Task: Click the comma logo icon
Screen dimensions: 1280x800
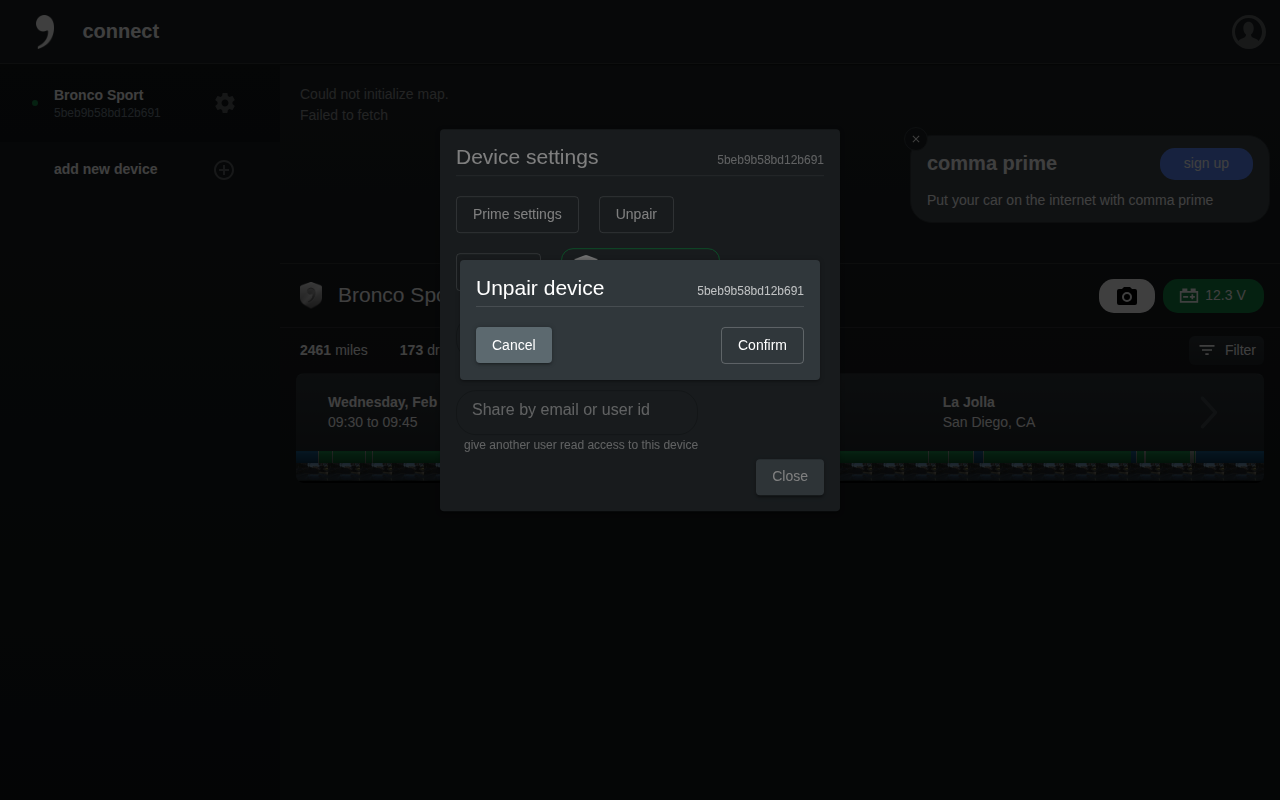Action: click(x=45, y=31)
